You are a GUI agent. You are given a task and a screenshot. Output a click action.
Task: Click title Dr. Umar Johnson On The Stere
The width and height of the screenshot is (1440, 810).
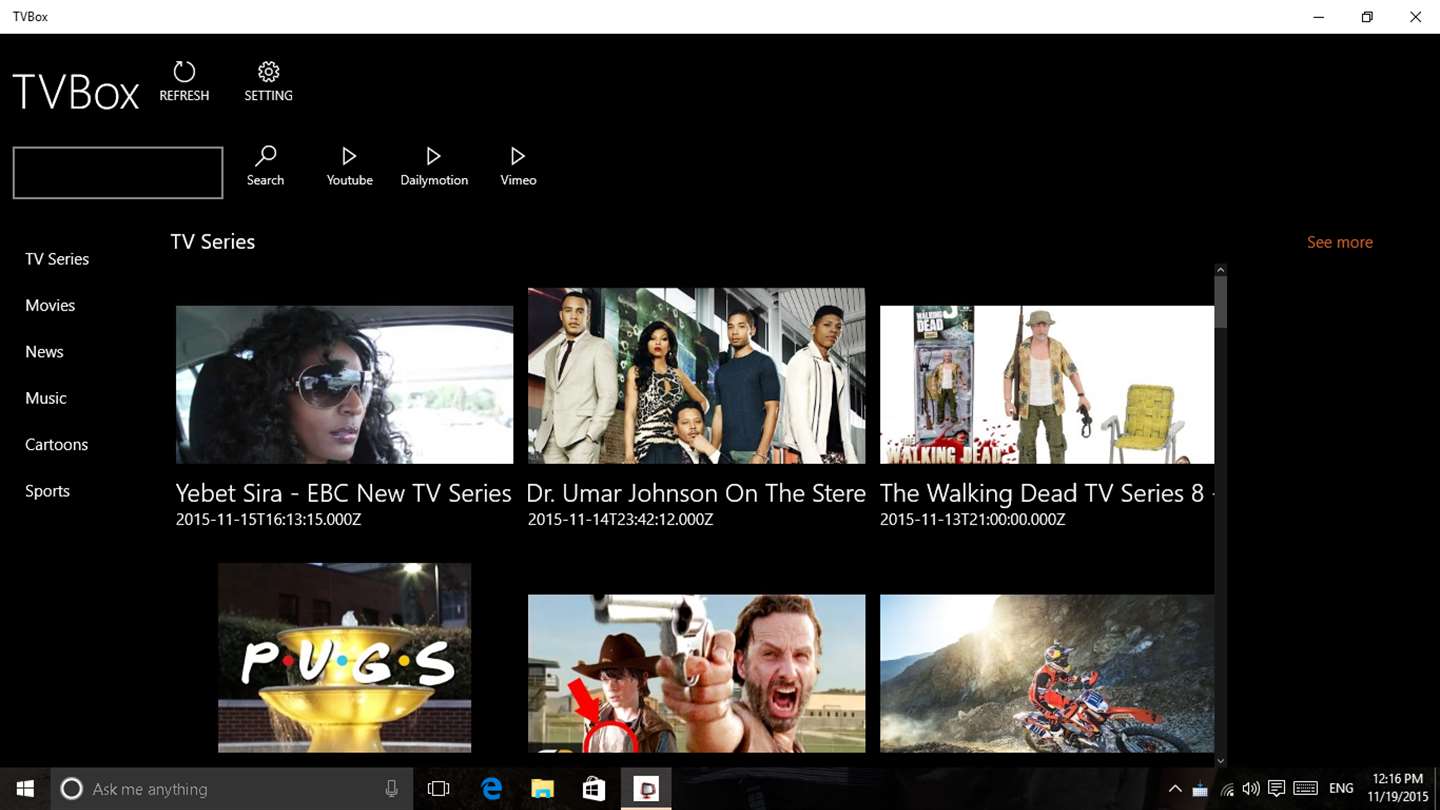point(696,493)
